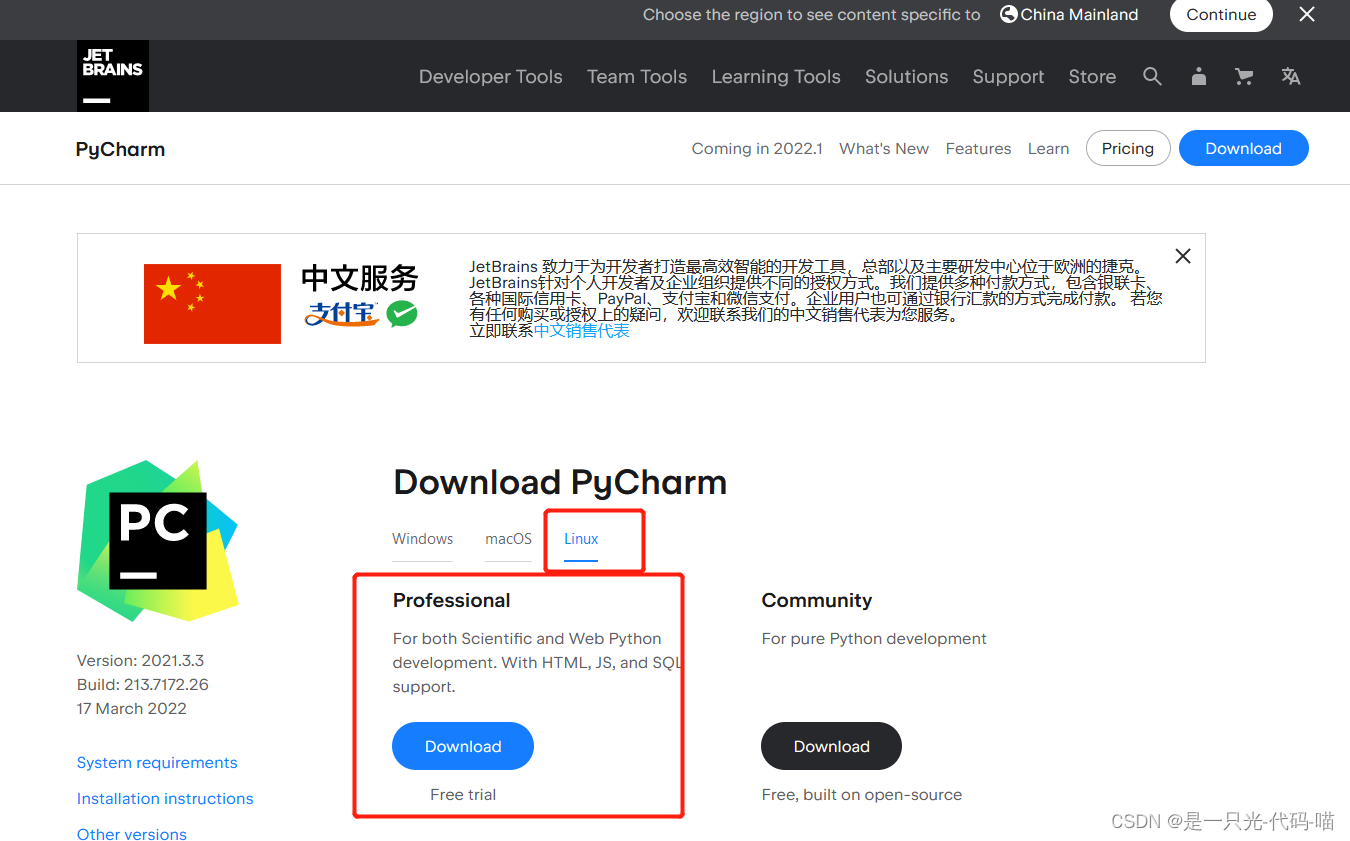Select the Linux tab

[581, 539]
